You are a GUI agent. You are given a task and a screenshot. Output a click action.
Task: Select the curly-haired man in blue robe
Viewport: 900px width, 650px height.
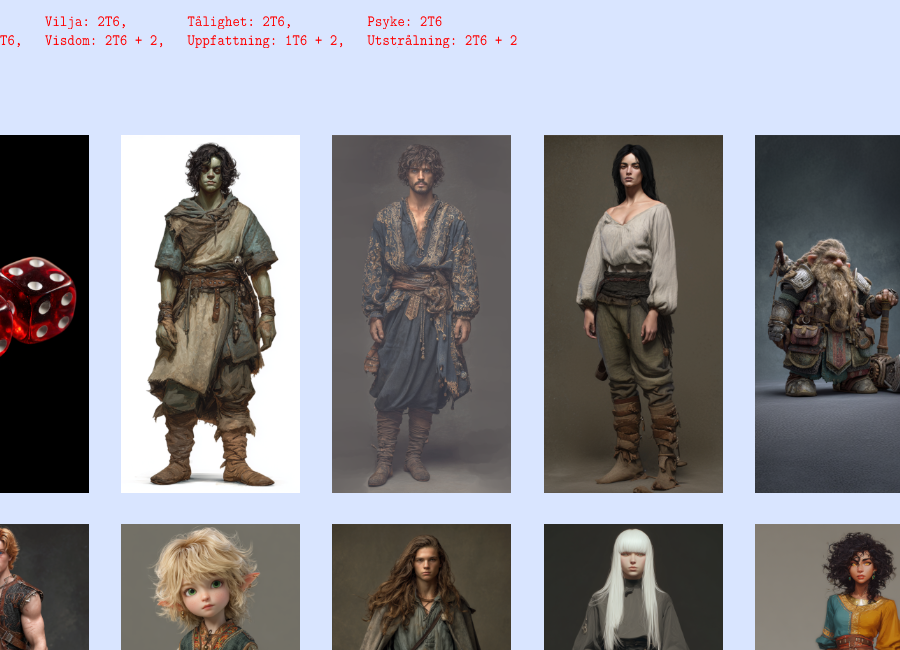pos(421,314)
